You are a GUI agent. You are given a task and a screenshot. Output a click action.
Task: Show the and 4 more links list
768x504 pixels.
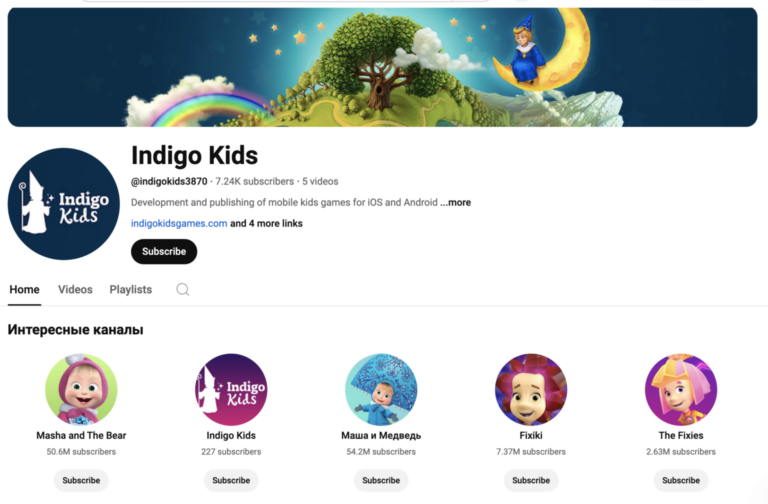point(266,223)
